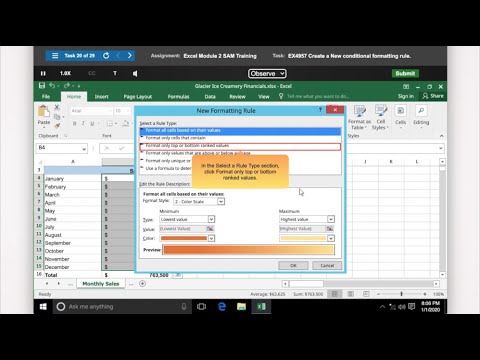Screen dimensions: 480x360
Task: Add a new sheet with plus icon
Action: [x=142, y=284]
